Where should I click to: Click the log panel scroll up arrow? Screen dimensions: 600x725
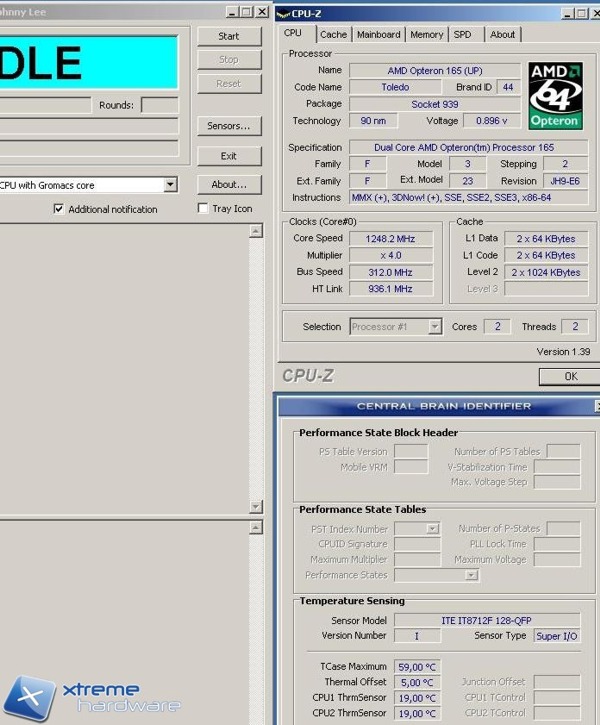tap(256, 231)
